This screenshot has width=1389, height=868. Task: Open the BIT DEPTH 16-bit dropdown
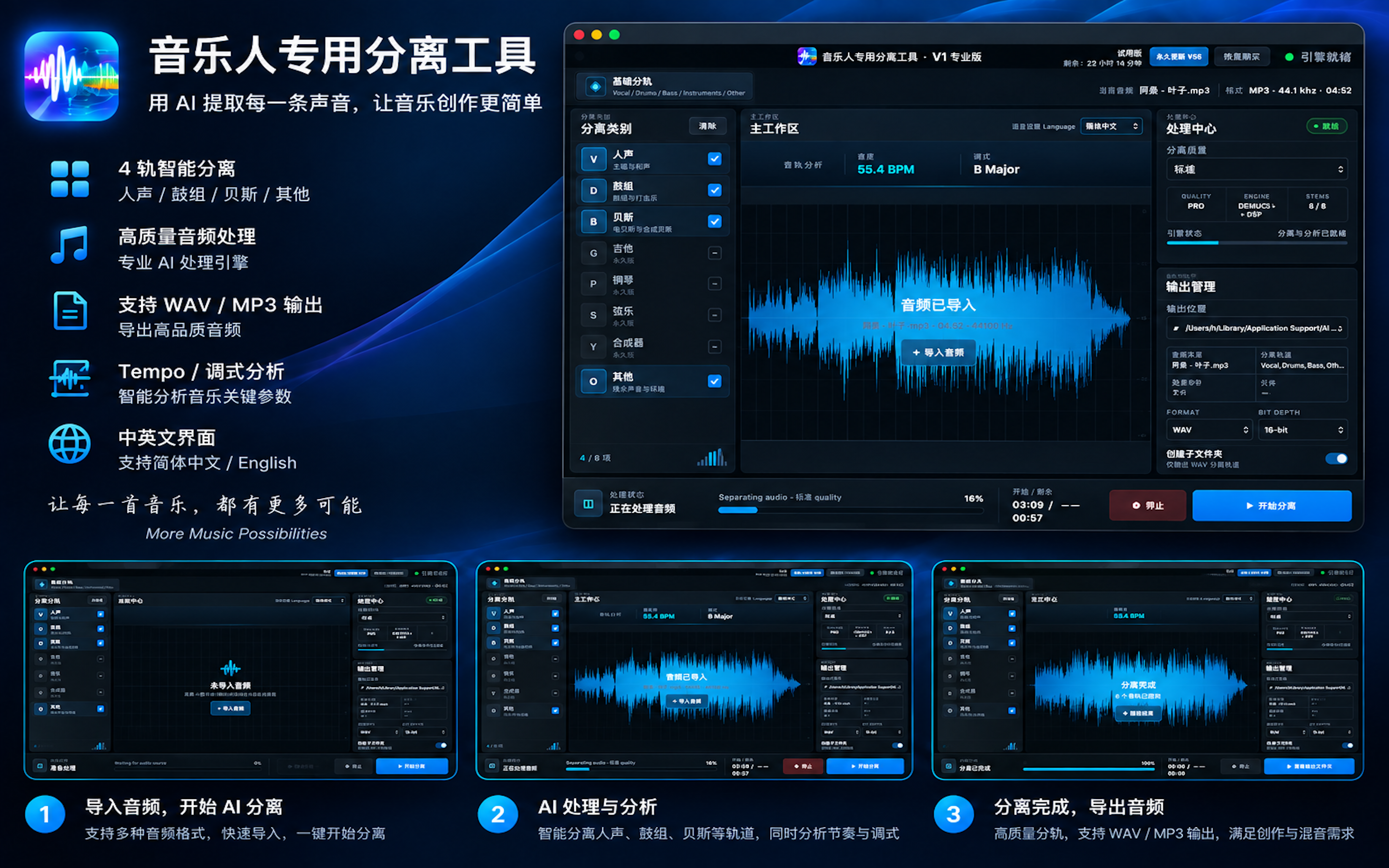1303,430
